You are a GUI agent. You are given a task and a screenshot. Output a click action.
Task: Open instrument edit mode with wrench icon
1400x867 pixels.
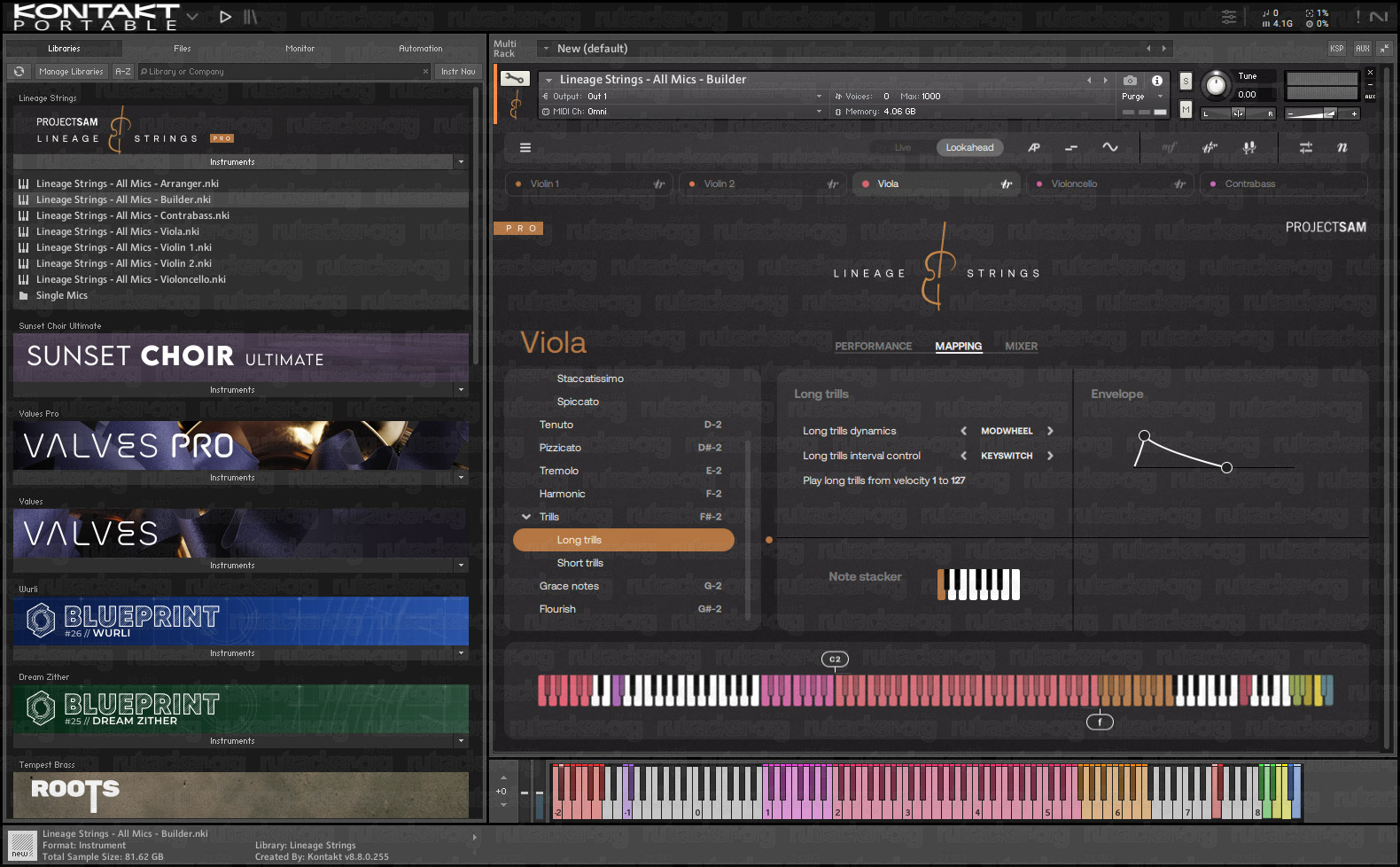[x=515, y=79]
